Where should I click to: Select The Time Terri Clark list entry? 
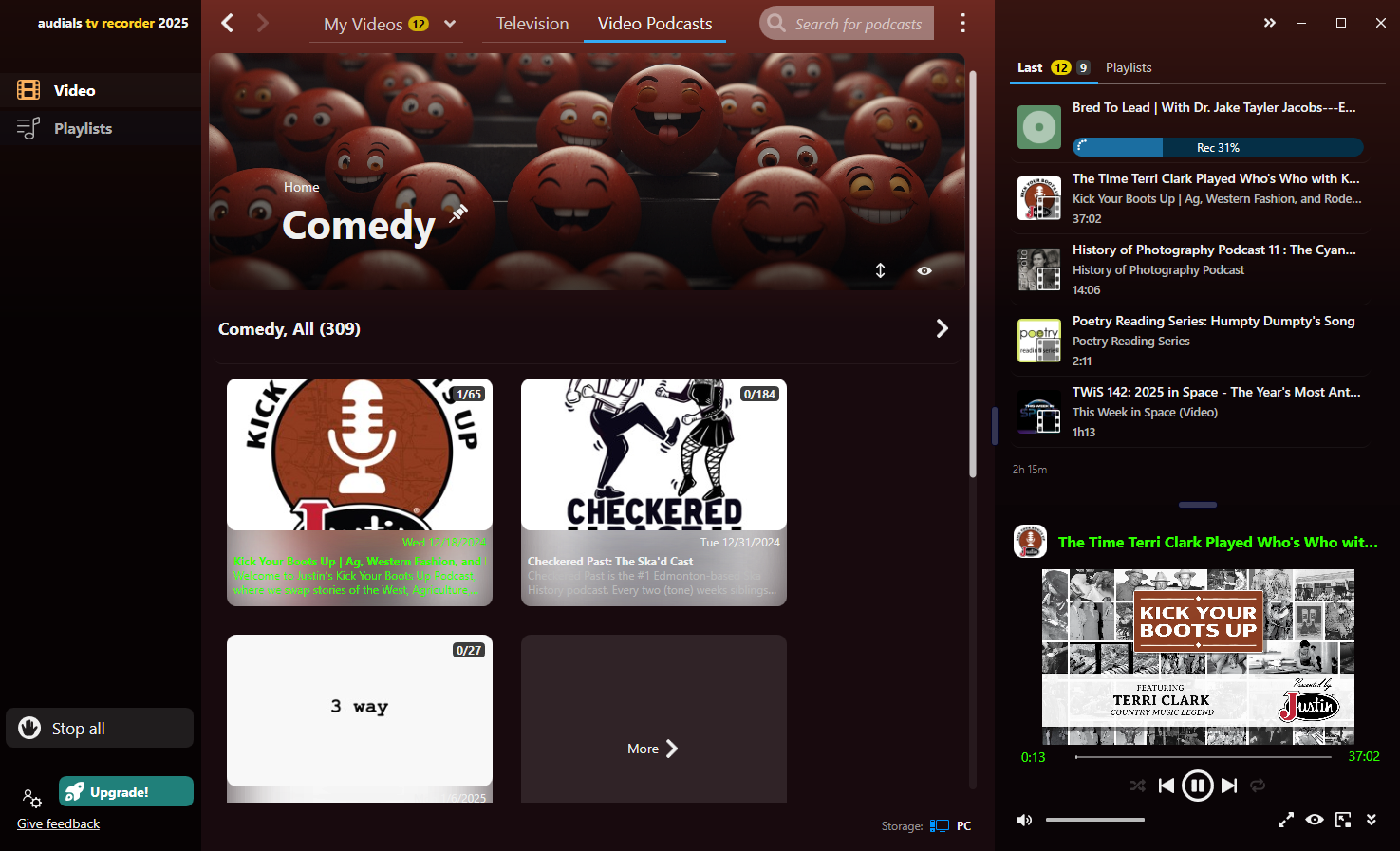point(1191,198)
